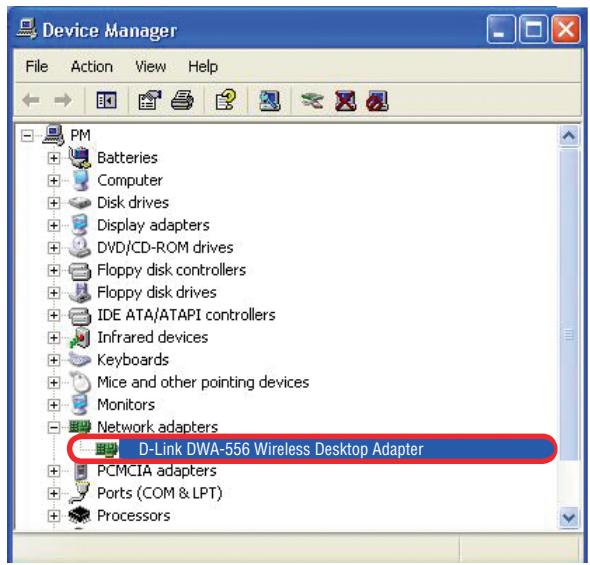Open the View menu
Viewport: 590px width, 565px height.
pyautogui.click(x=151, y=67)
